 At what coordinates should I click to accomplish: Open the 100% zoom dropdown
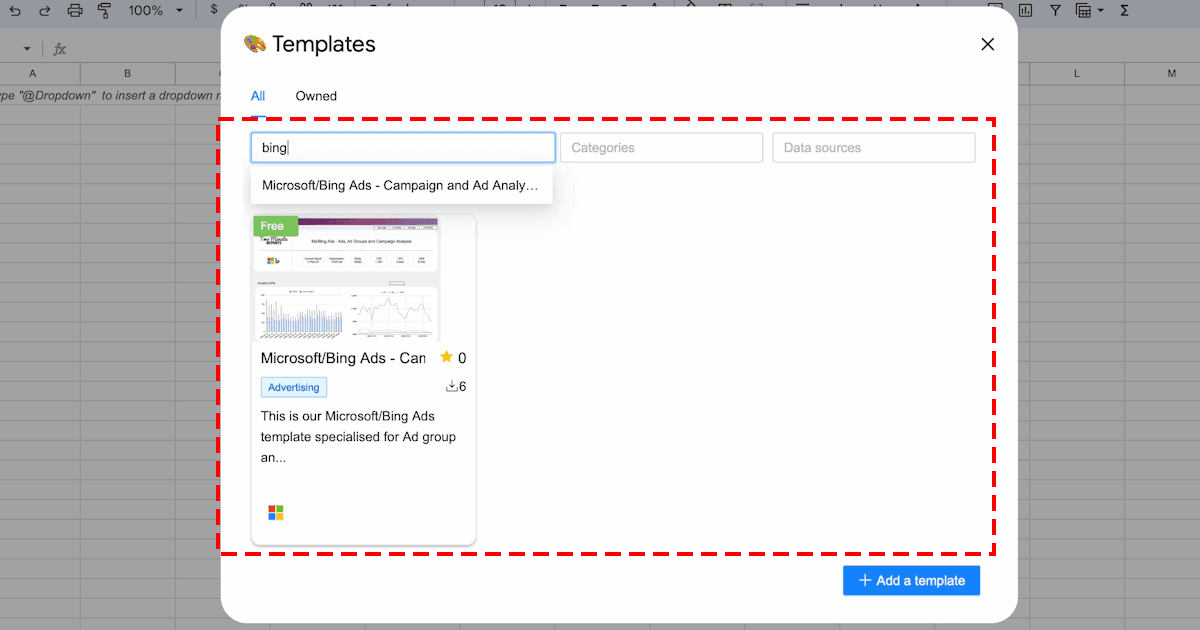tap(155, 10)
